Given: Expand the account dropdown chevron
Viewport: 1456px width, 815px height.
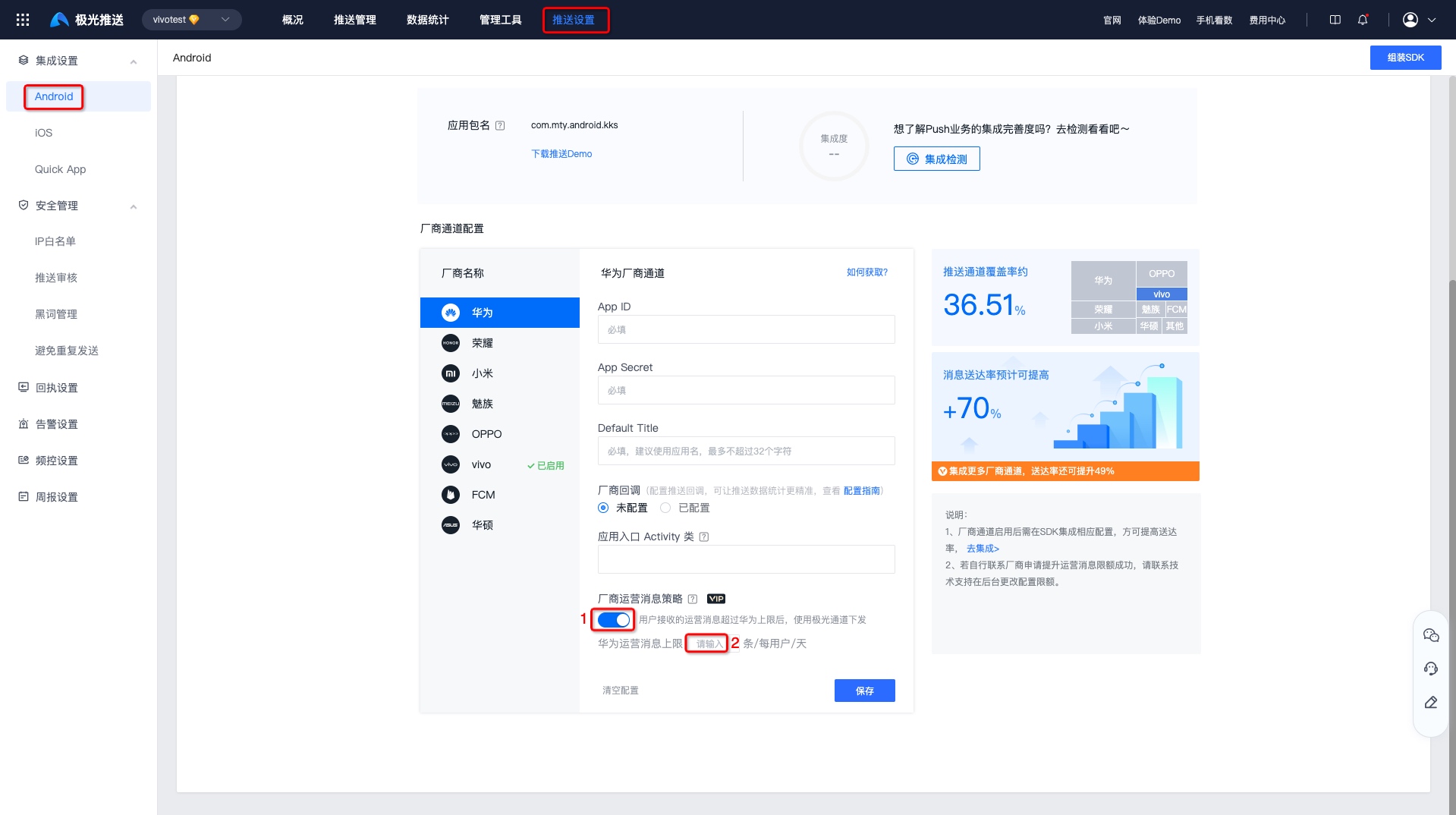Looking at the screenshot, I should 1432,20.
